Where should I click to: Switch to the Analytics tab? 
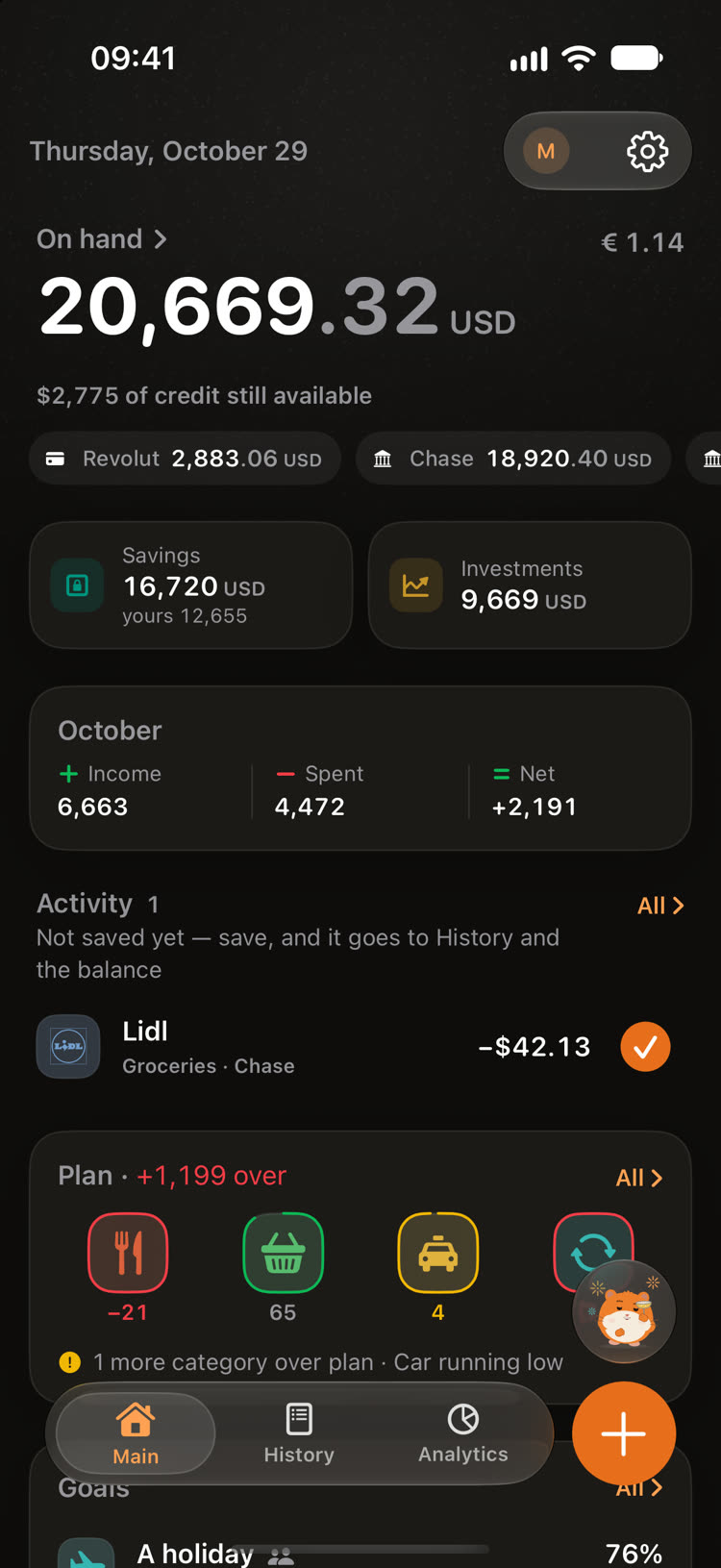[462, 1434]
